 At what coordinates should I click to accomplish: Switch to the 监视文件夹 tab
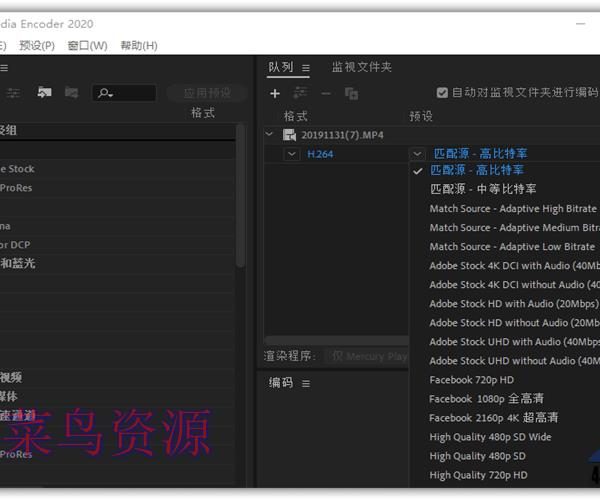pos(362,67)
